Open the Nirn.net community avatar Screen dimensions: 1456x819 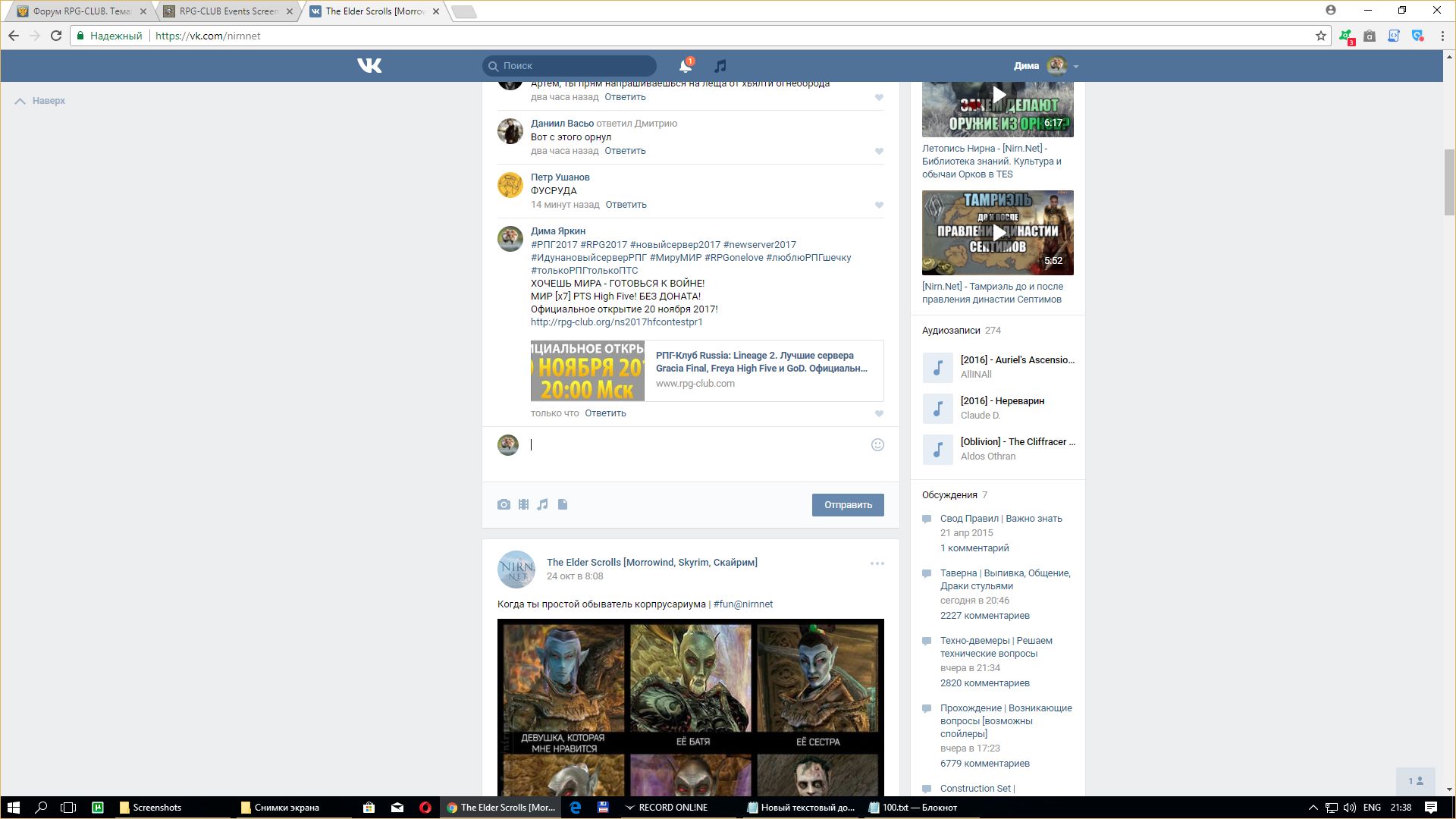[516, 570]
